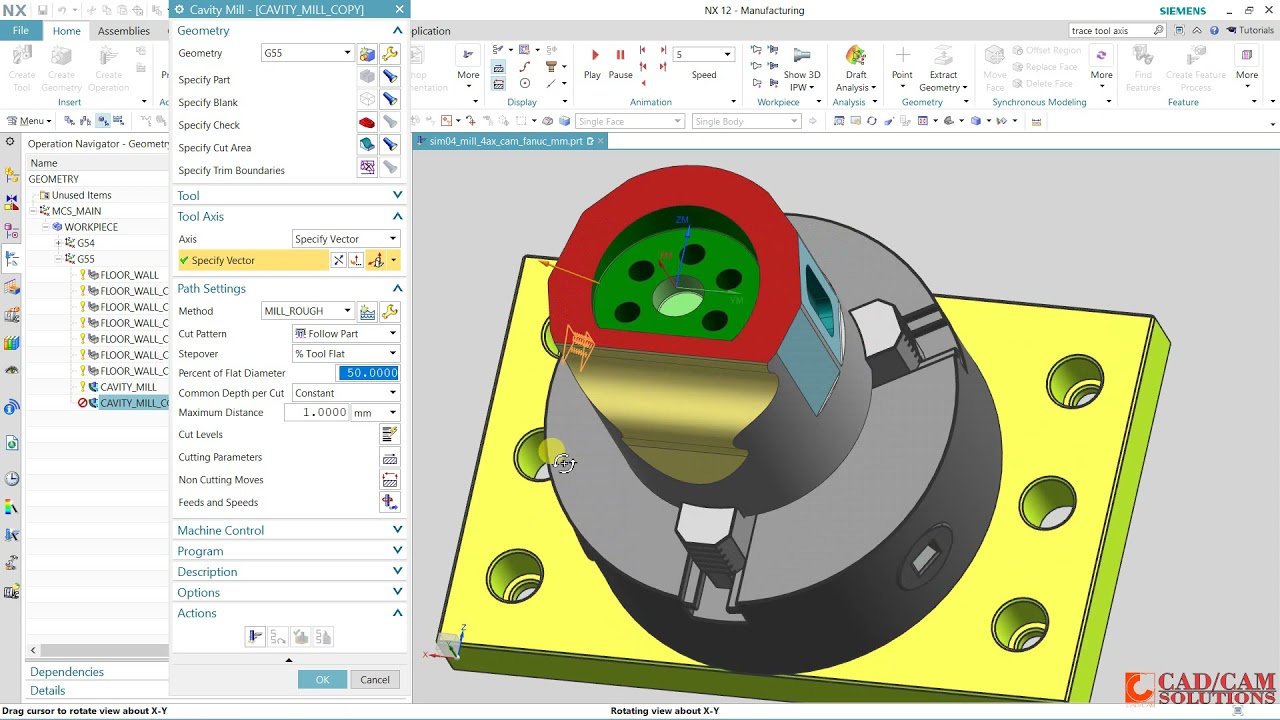The image size is (1280, 720).
Task: Open vector type dropdown arrow
Action: point(394,260)
